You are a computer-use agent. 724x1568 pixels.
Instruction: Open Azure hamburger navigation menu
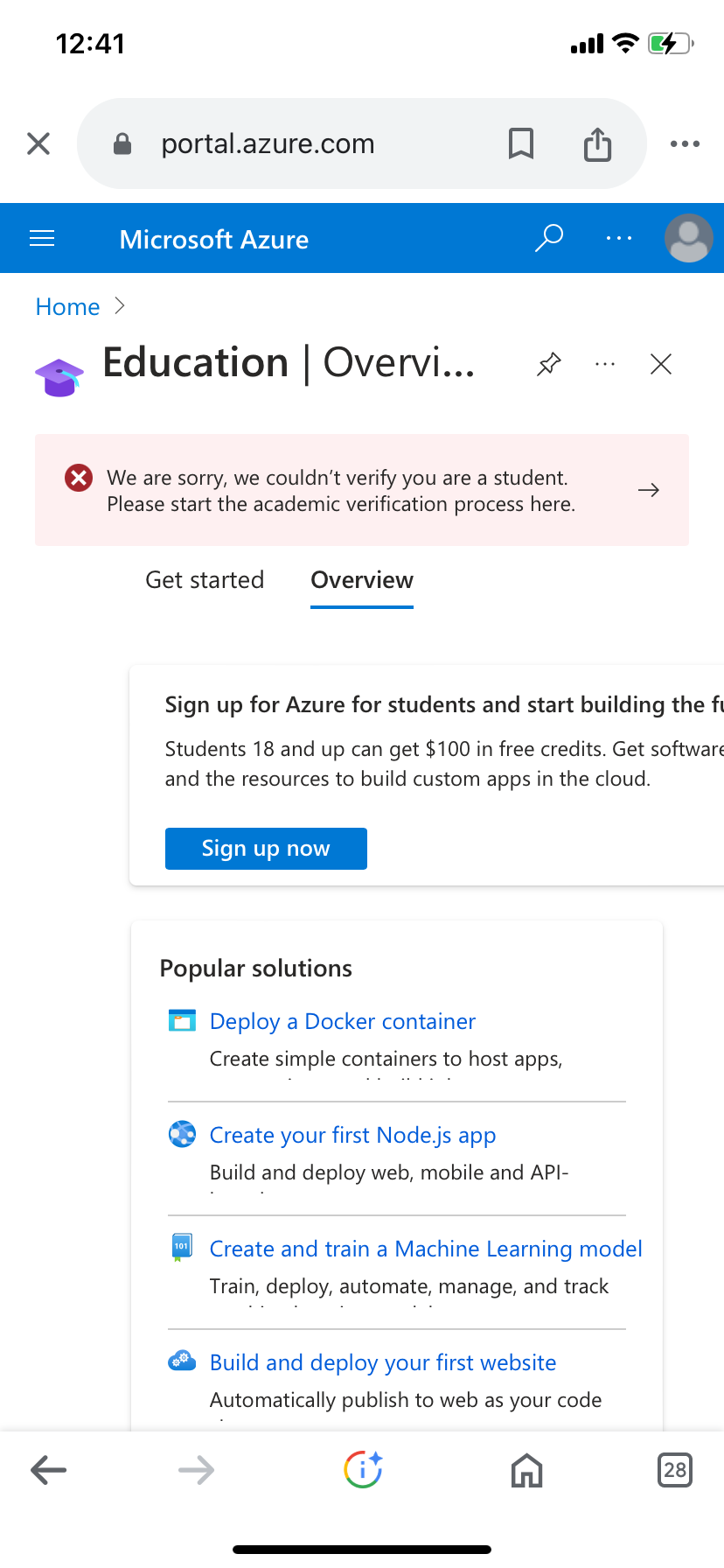point(42,238)
